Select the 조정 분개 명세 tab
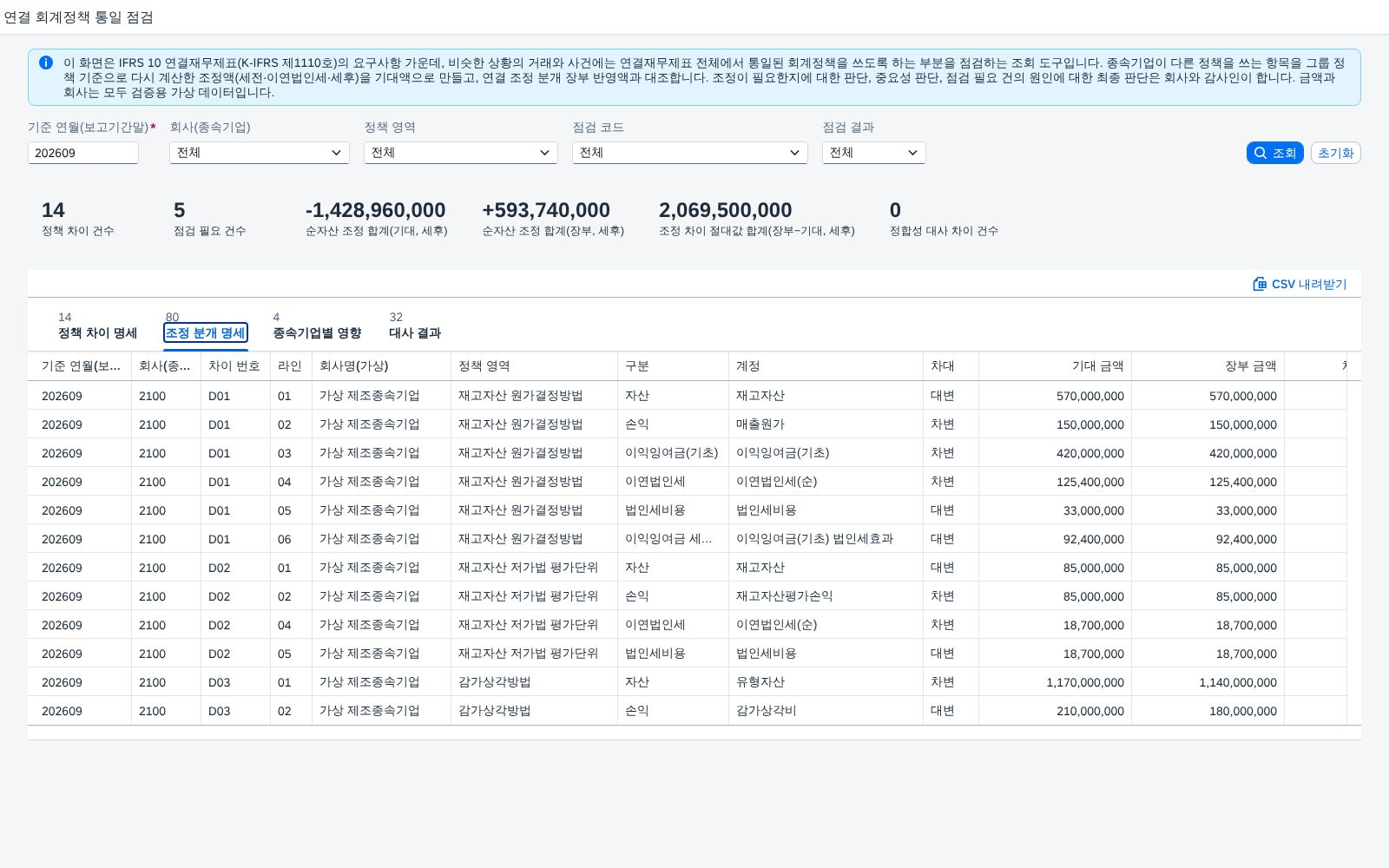Screen dimensions: 1389x868 (x=206, y=332)
